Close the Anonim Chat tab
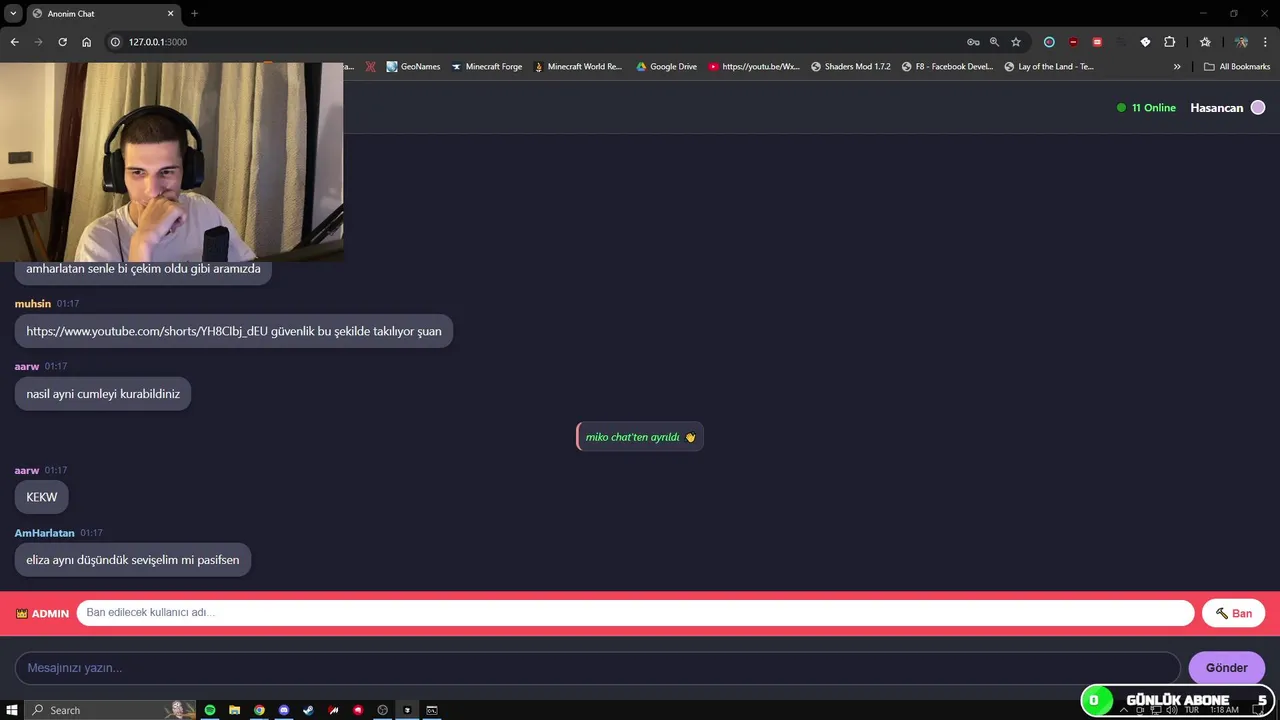 pyautogui.click(x=170, y=14)
